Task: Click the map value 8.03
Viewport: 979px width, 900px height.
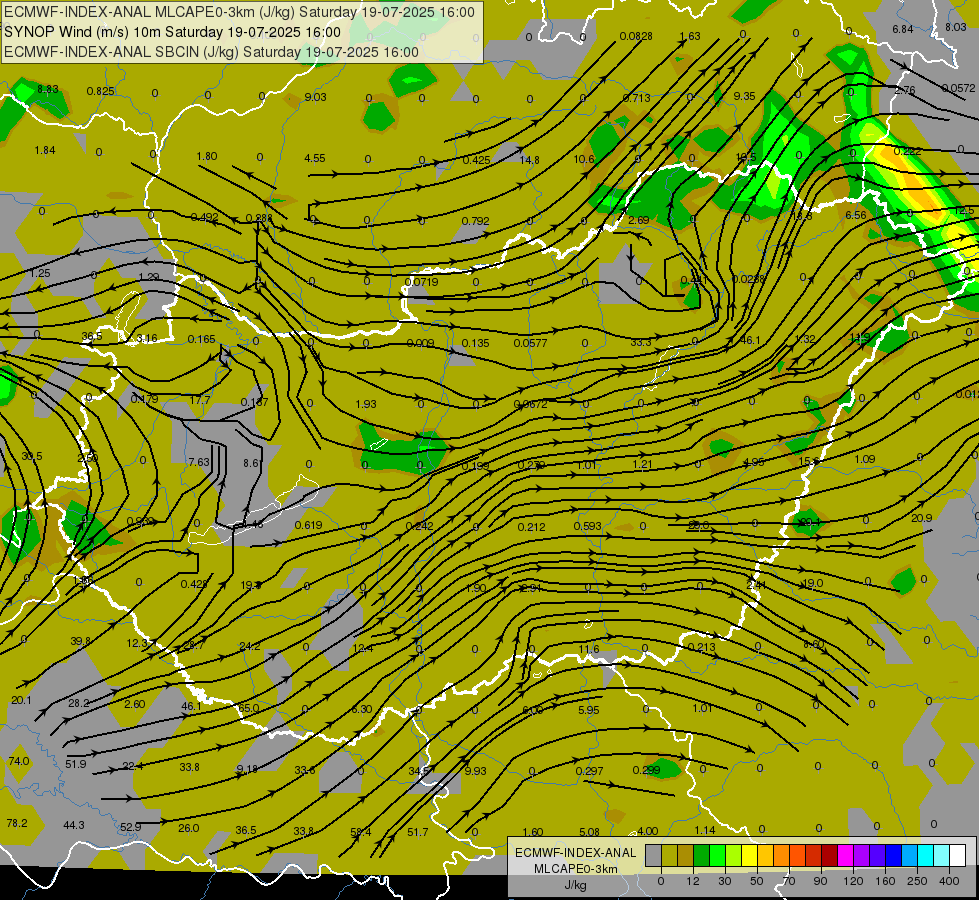Action: click(955, 27)
